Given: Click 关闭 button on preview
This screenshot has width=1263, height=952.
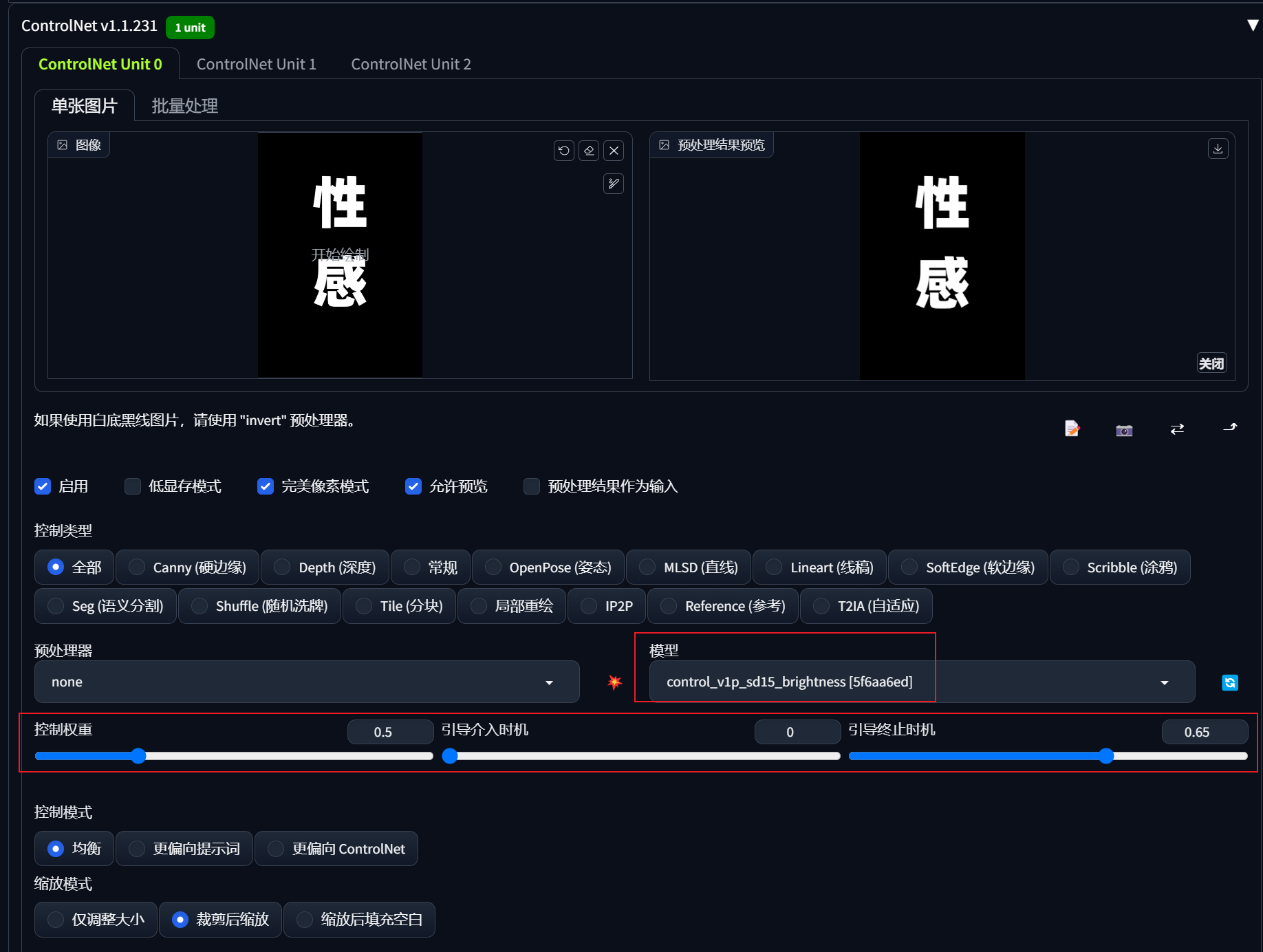Looking at the screenshot, I should pyautogui.click(x=1211, y=363).
